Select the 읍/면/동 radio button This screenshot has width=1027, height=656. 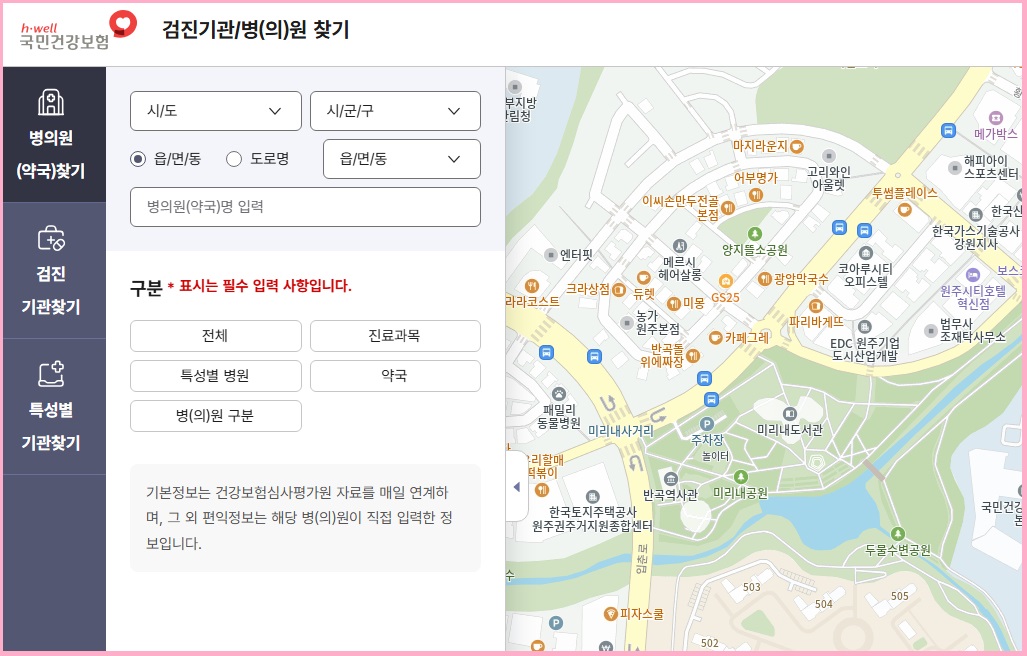pyautogui.click(x=138, y=158)
